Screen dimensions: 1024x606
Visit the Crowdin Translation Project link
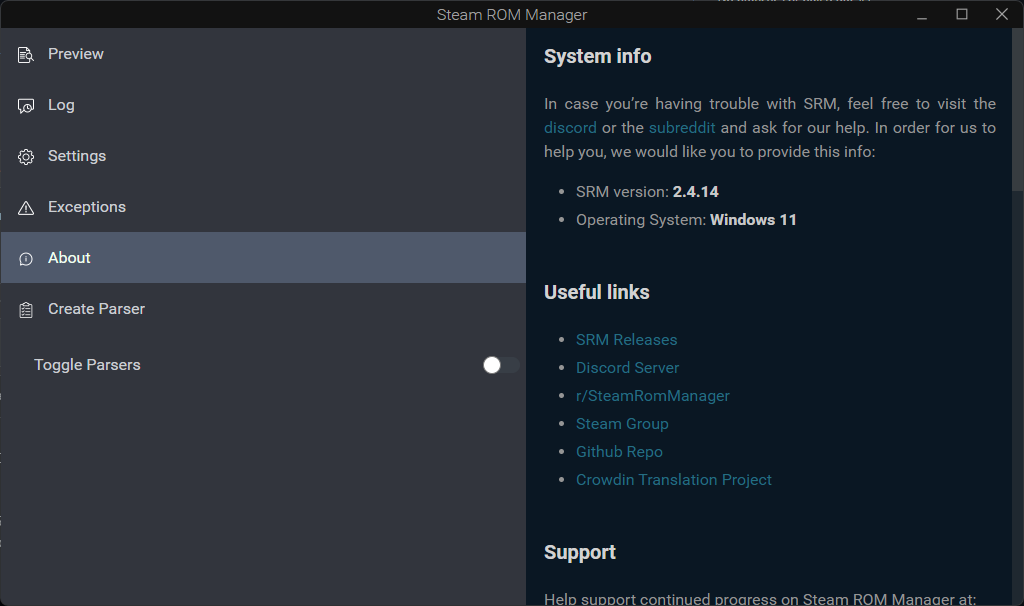click(x=674, y=479)
